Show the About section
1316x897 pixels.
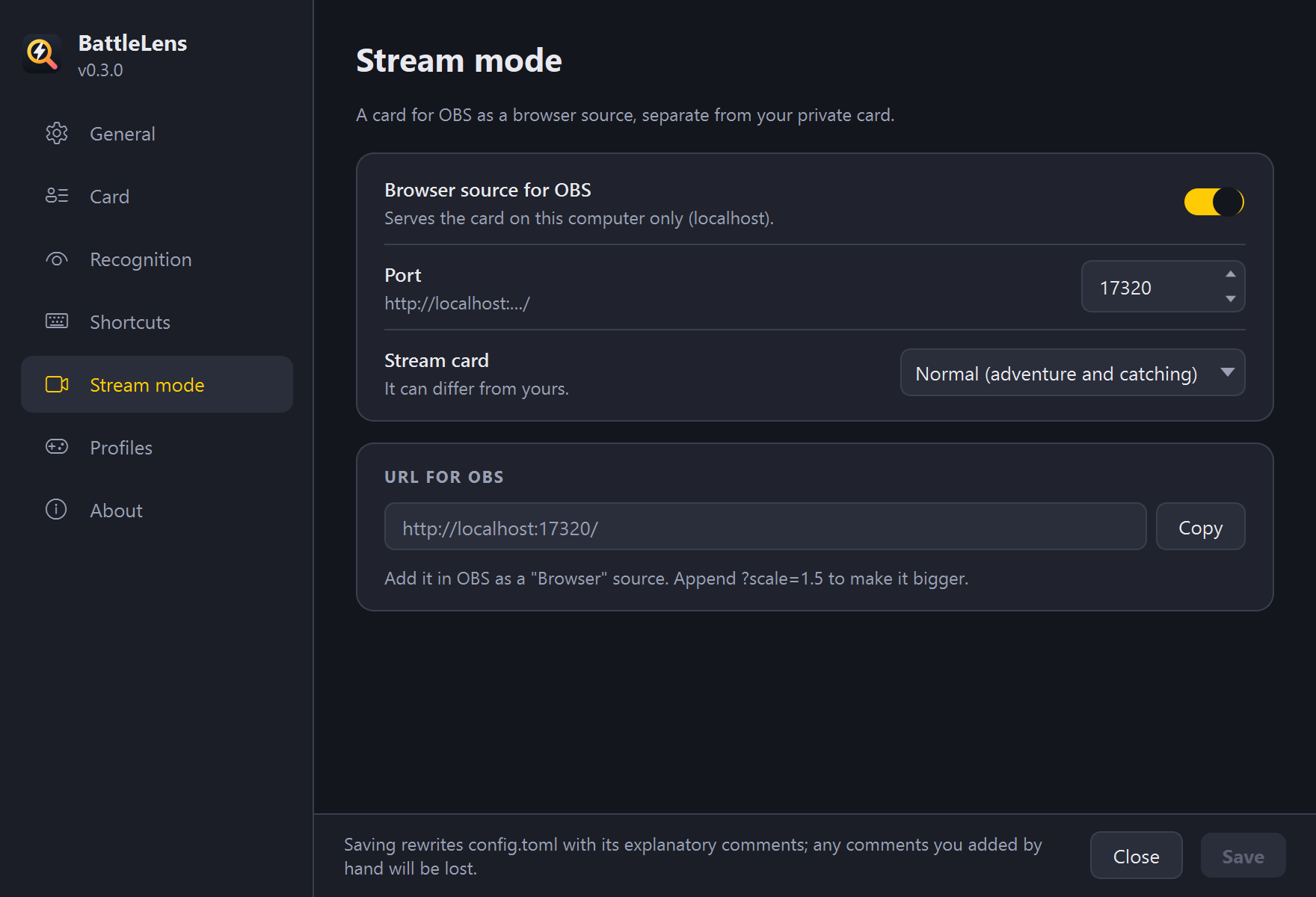click(157, 511)
